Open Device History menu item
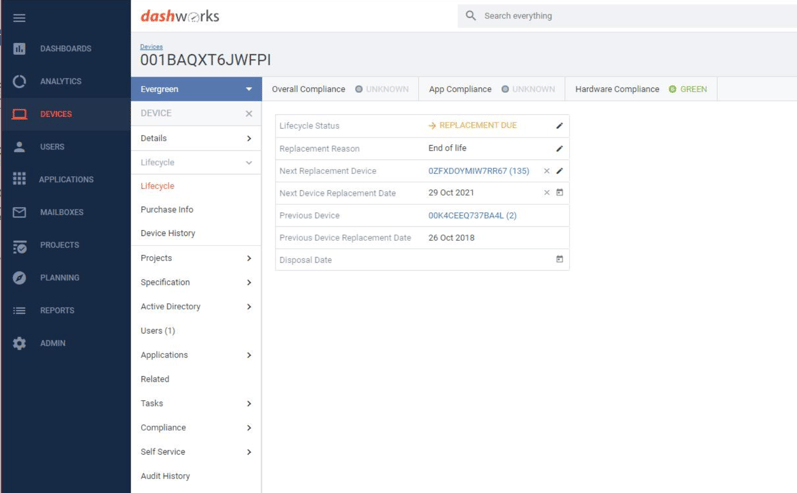Image resolution: width=797 pixels, height=493 pixels. (168, 233)
